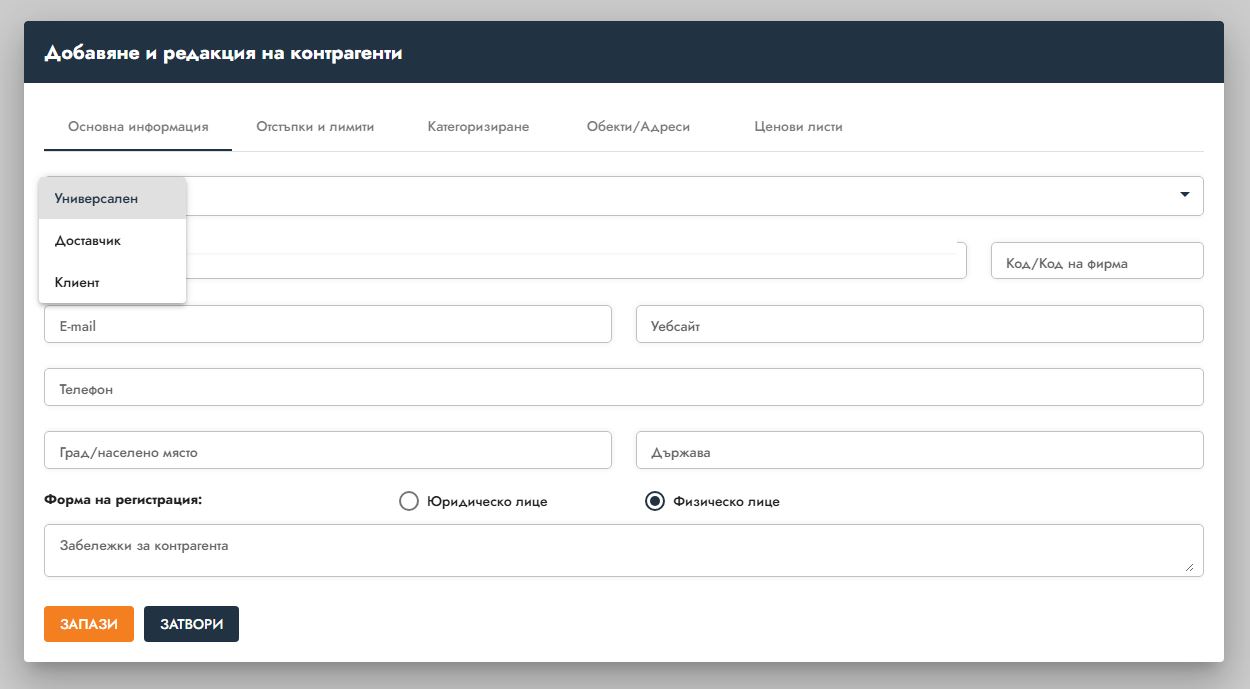Focus the Телефон input field

click(x=623, y=388)
